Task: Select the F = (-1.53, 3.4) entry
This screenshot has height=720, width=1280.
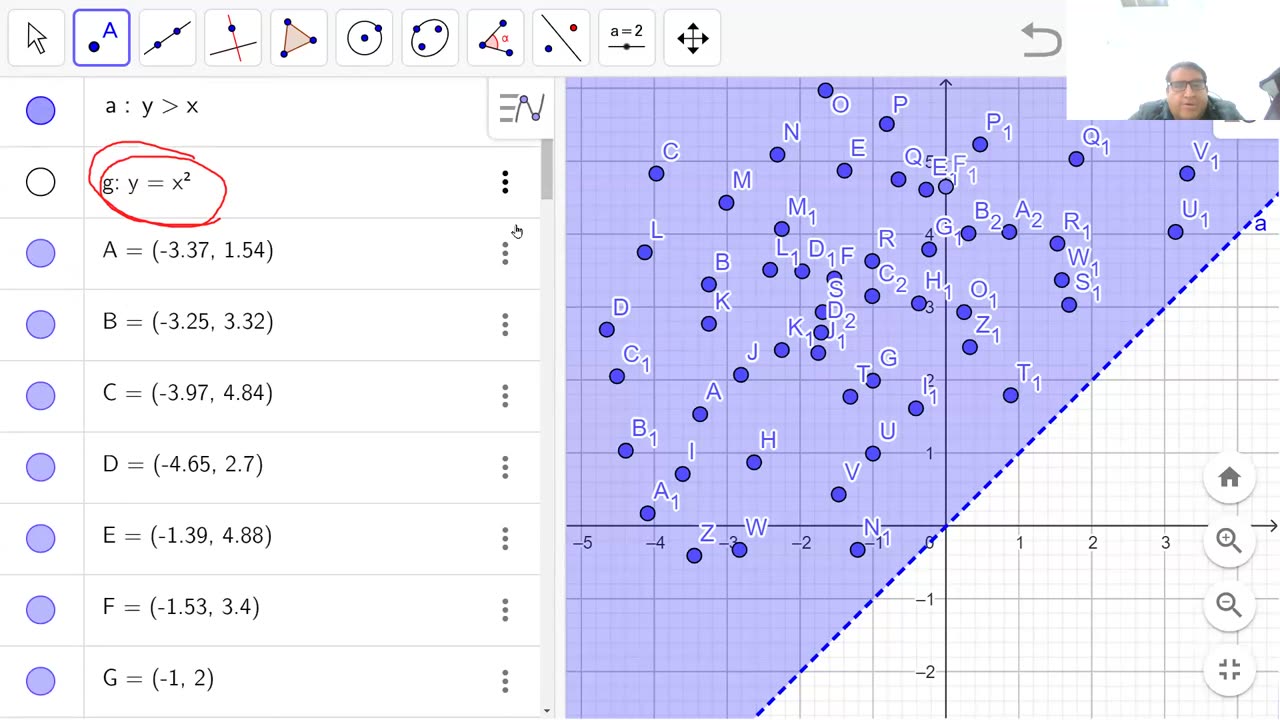Action: pyautogui.click(x=181, y=607)
